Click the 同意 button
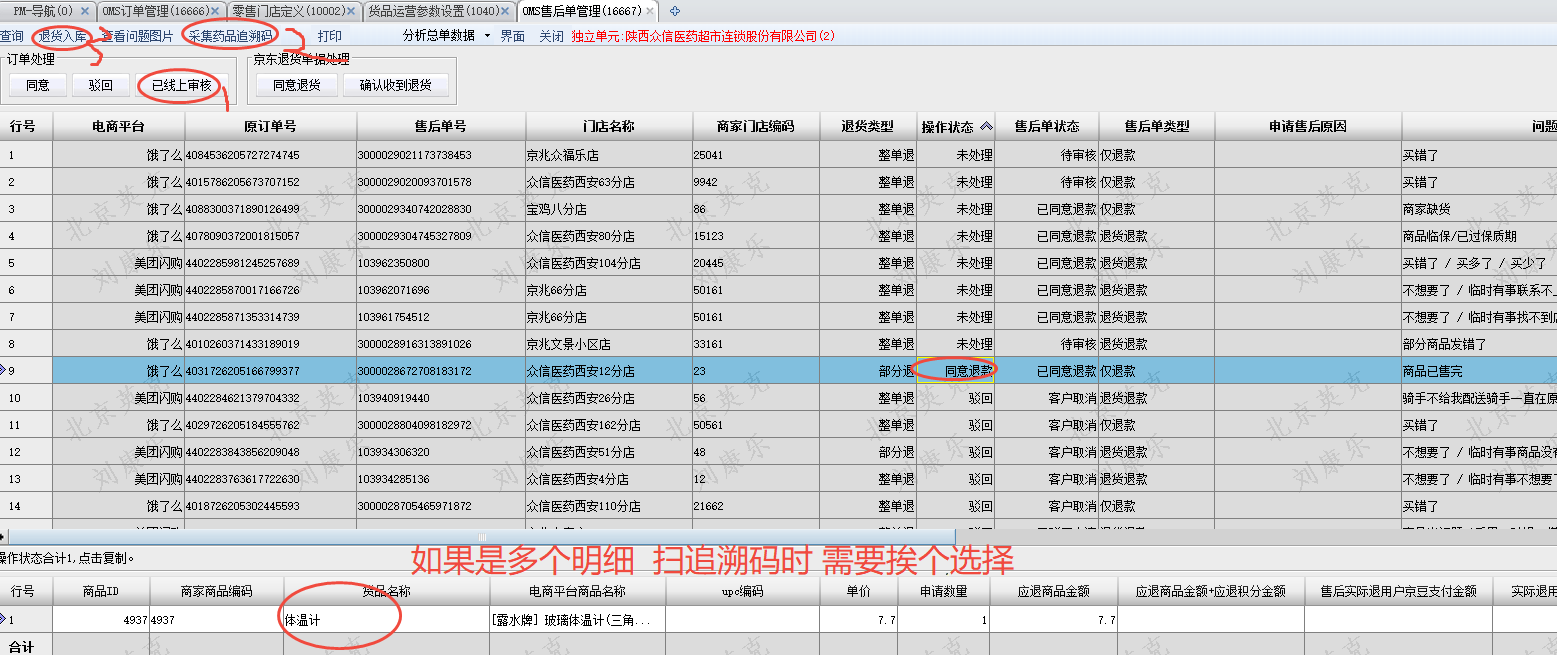Viewport: 1557px width, 655px height. 38,85
